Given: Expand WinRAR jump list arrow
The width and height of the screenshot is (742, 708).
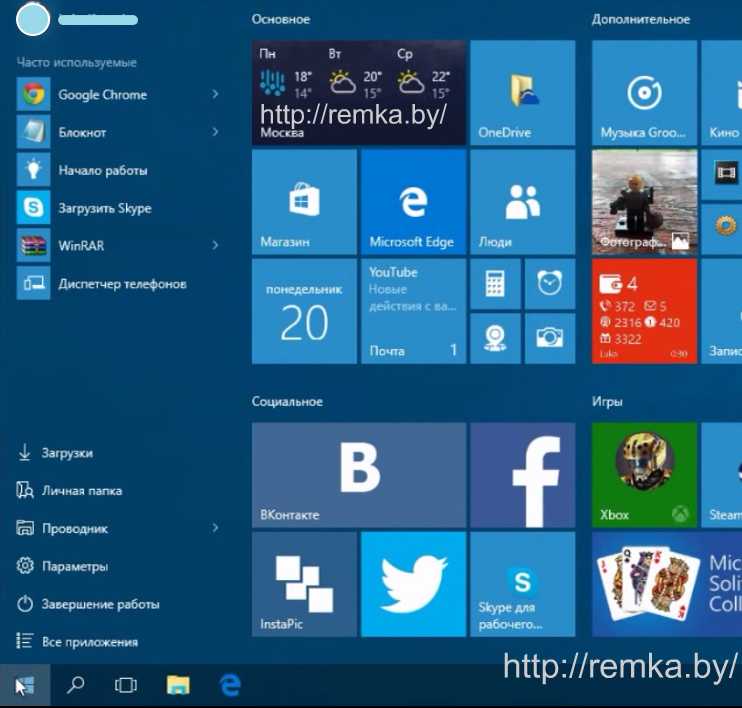Looking at the screenshot, I should point(215,245).
